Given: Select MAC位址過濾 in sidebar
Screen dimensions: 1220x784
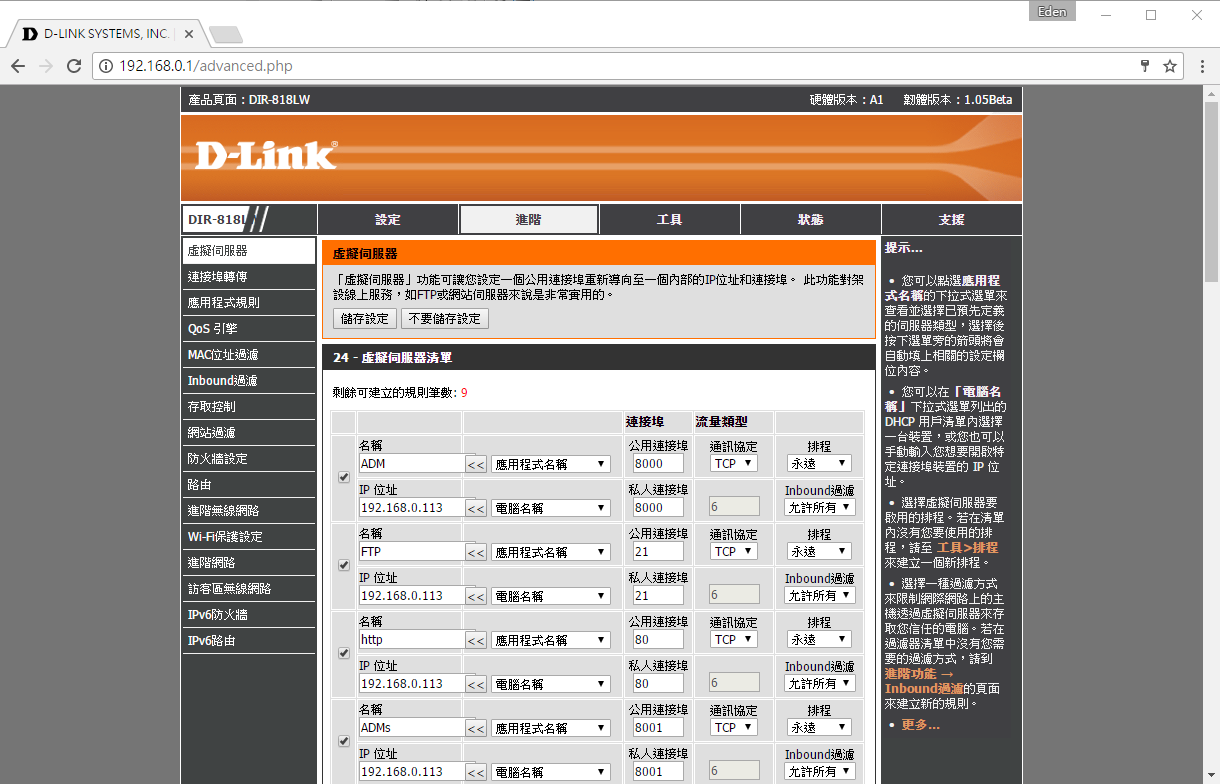Looking at the screenshot, I should pyautogui.click(x=248, y=355).
